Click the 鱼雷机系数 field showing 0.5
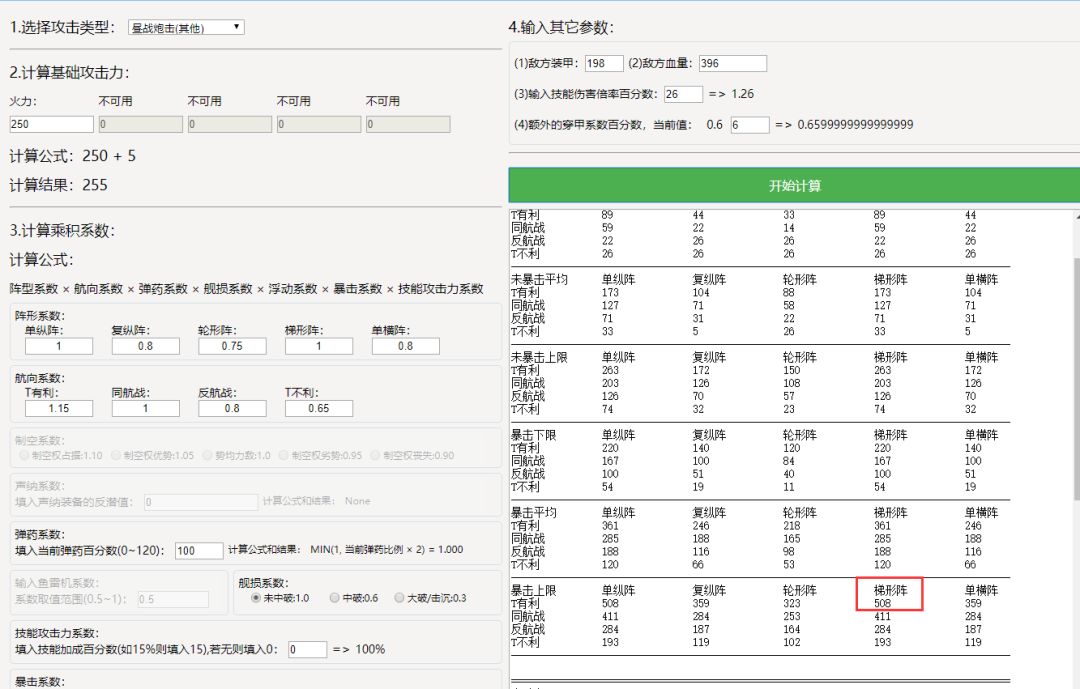This screenshot has height=689, width=1080. (x=173, y=599)
